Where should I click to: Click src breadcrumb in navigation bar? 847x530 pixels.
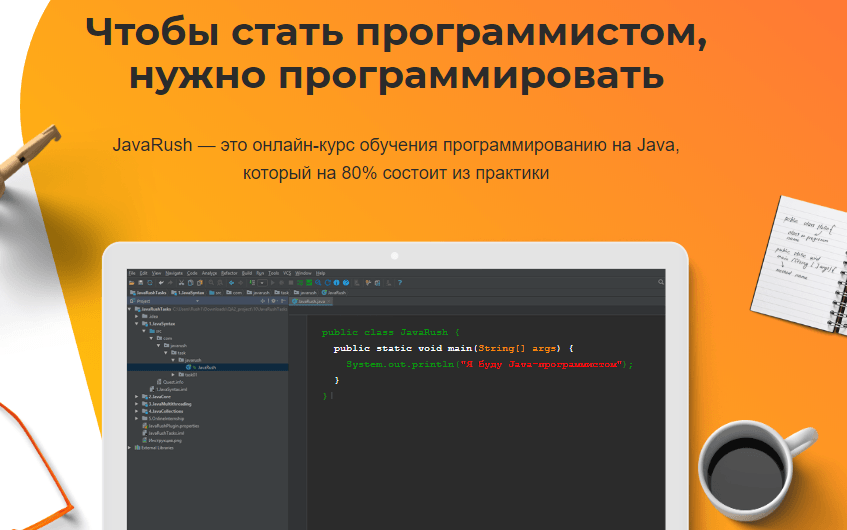[215, 292]
